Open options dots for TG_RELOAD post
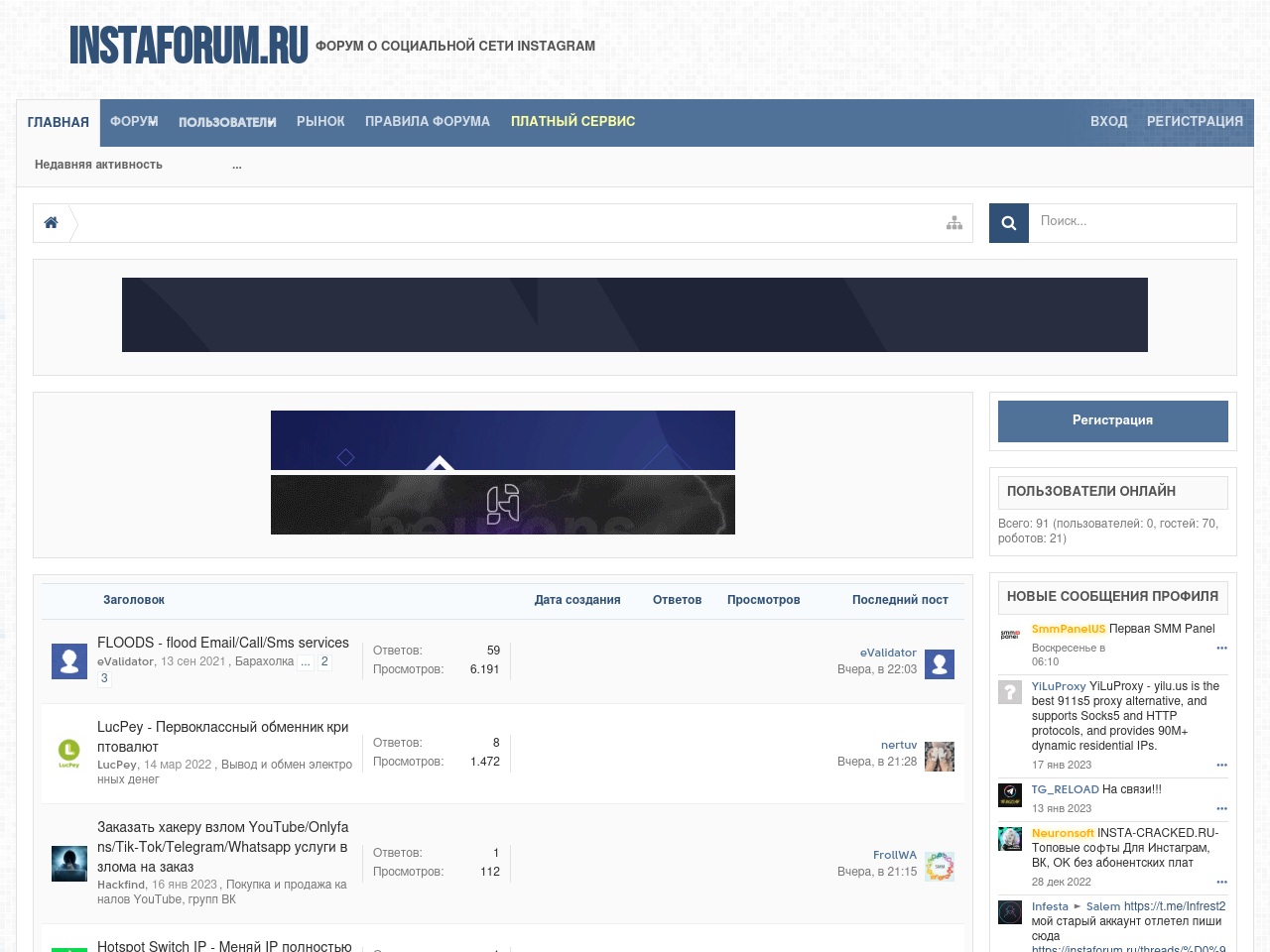This screenshot has height=952, width=1270. (1221, 808)
